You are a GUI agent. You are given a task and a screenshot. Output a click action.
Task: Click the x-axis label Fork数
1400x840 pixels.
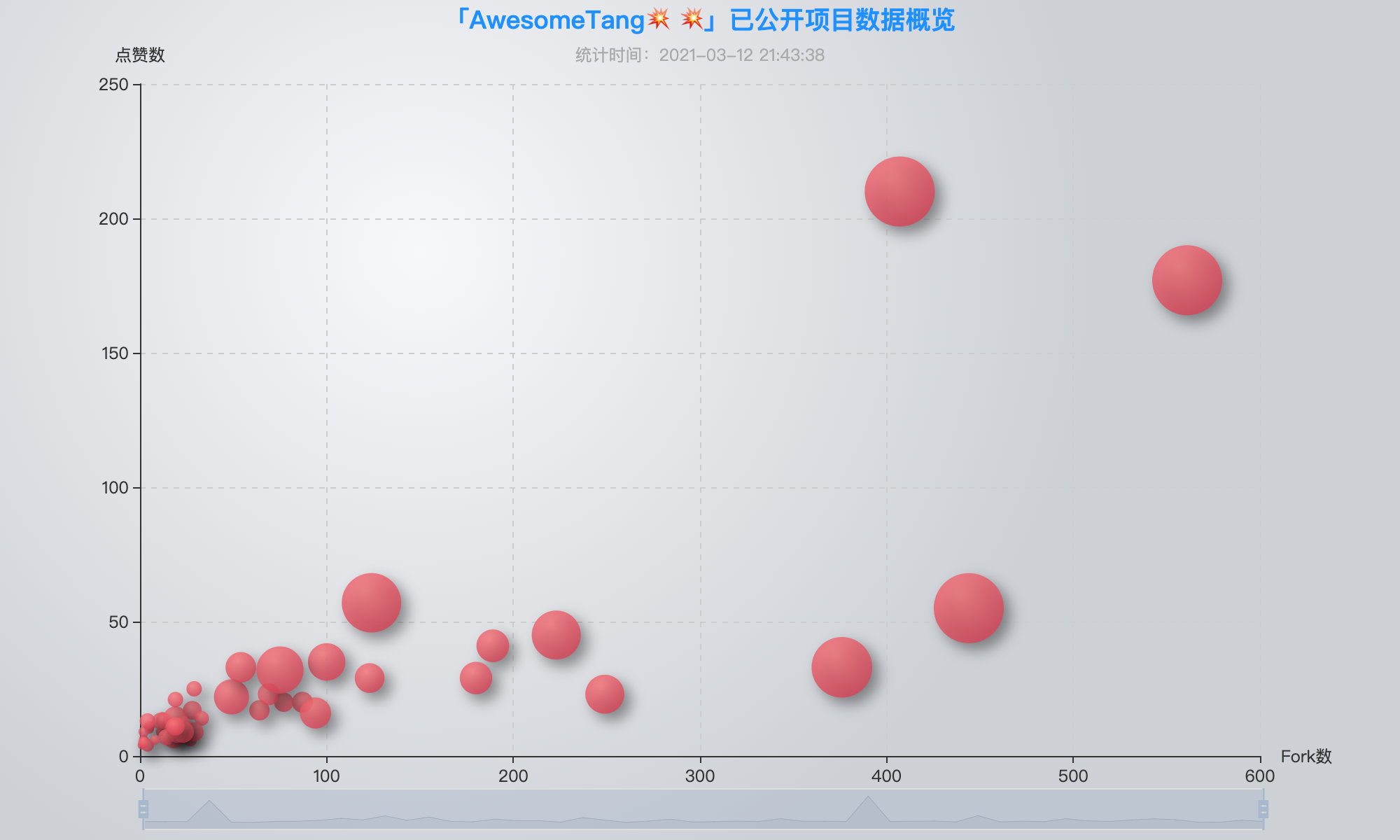coord(1305,757)
